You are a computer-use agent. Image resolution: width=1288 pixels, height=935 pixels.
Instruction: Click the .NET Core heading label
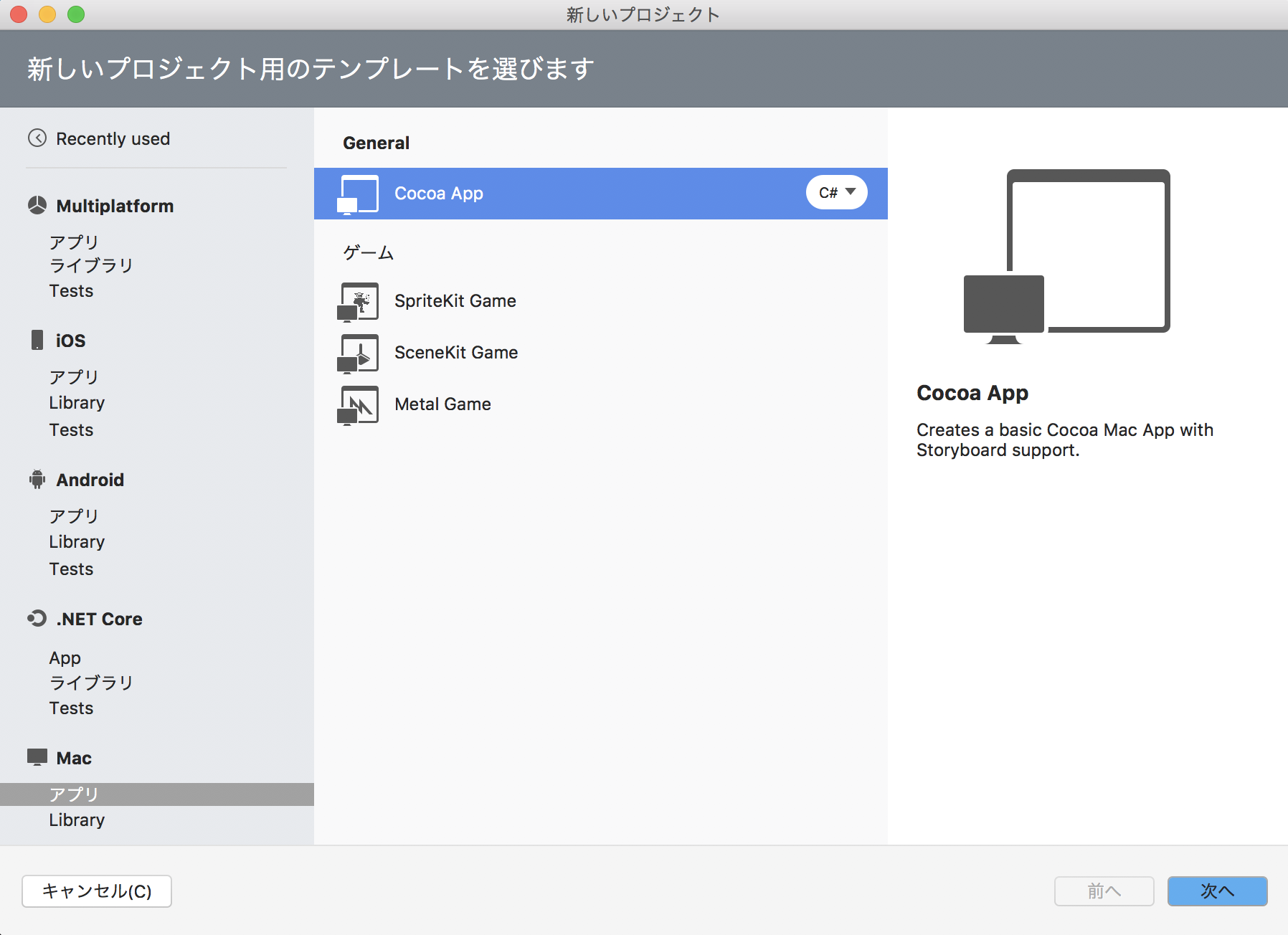100,619
